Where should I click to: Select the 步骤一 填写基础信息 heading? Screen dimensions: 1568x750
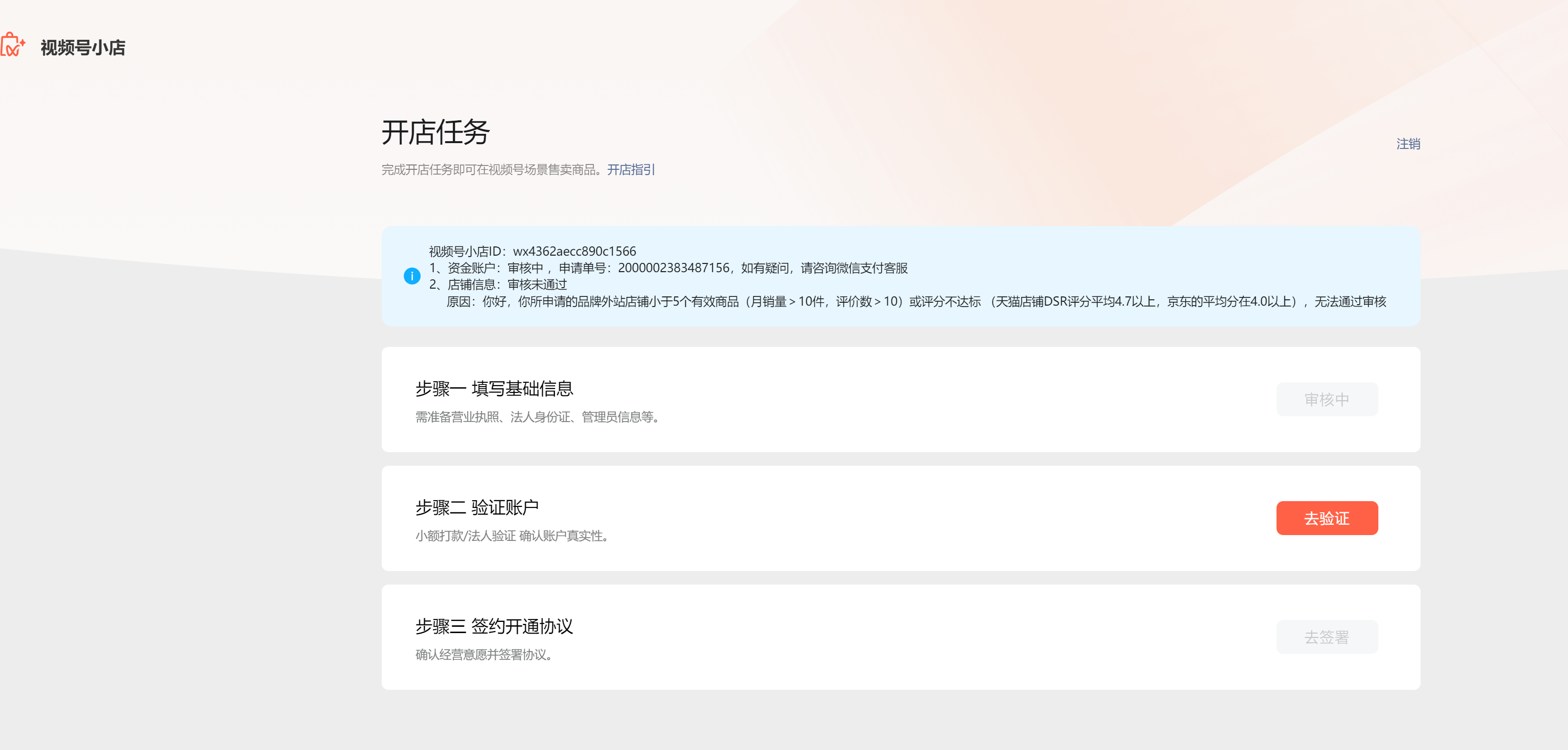coord(494,389)
